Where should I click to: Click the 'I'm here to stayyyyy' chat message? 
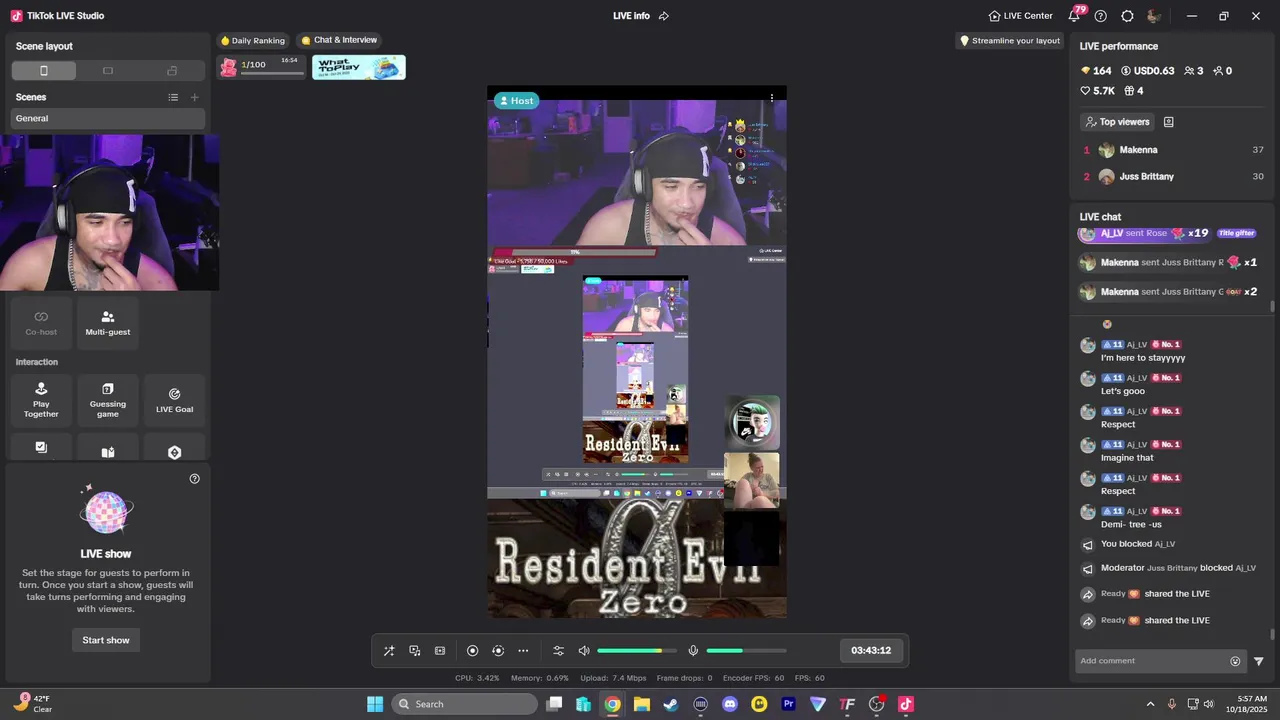pos(1143,358)
